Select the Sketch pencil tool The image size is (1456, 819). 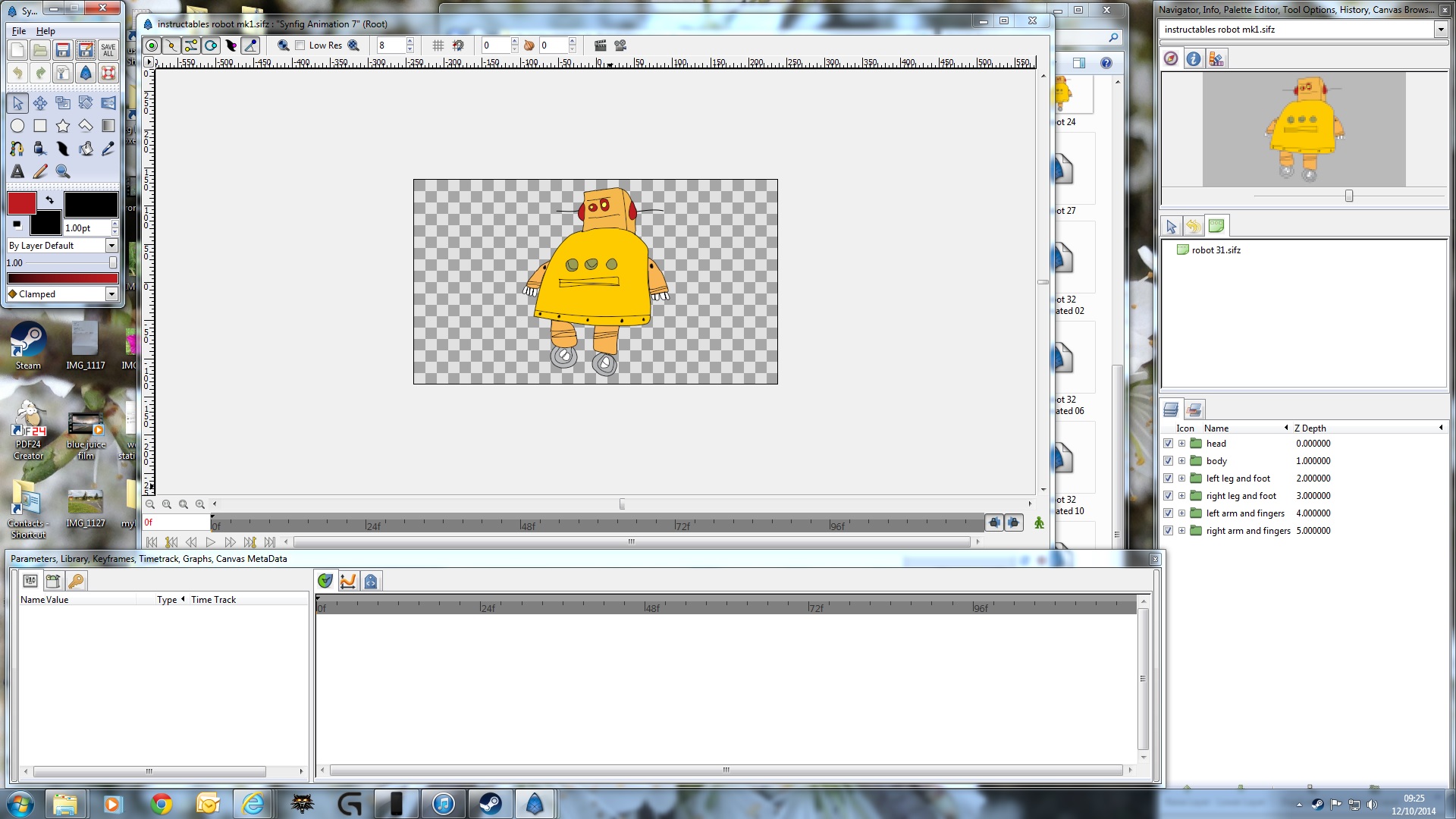pyautogui.click(x=40, y=171)
